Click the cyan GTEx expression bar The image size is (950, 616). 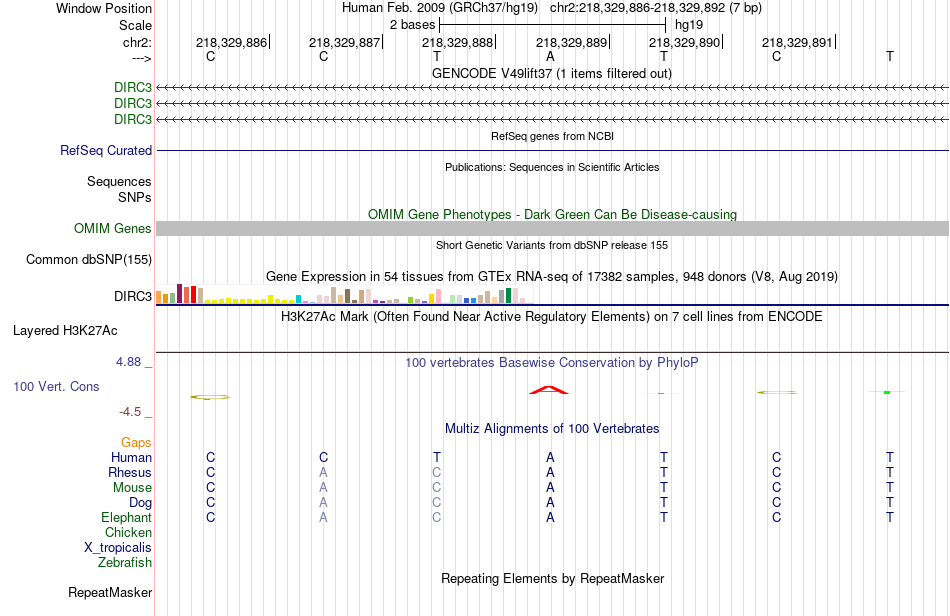point(298,299)
